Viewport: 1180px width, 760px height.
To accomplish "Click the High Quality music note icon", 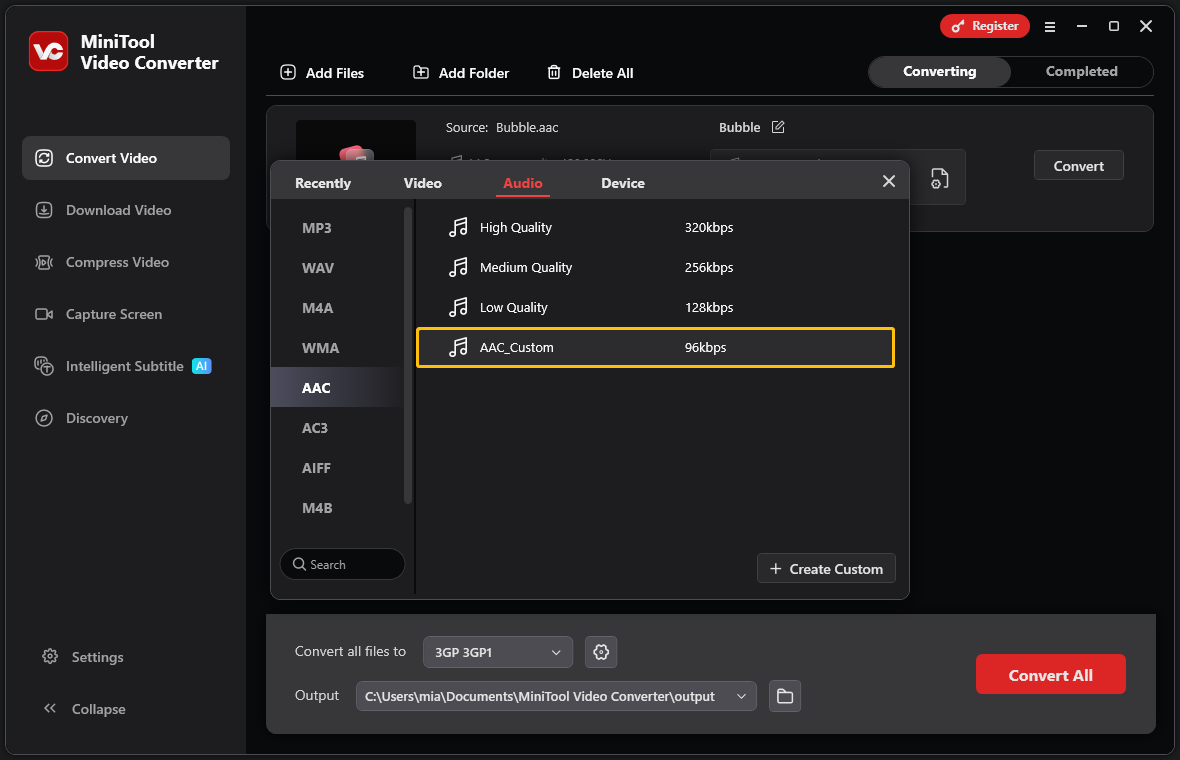I will (x=458, y=227).
